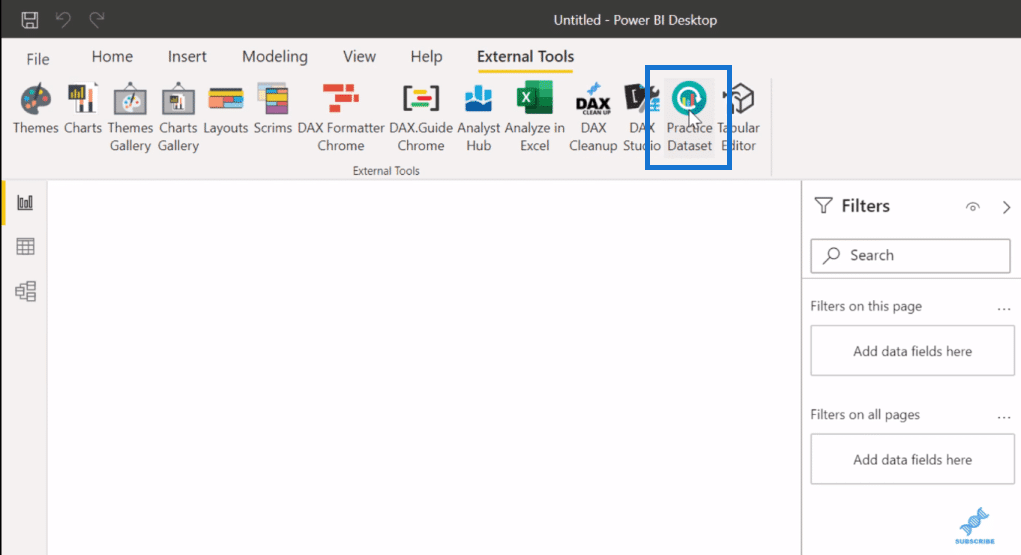This screenshot has width=1021, height=555.
Task: Switch to the Home ribbon tab
Action: 112,57
